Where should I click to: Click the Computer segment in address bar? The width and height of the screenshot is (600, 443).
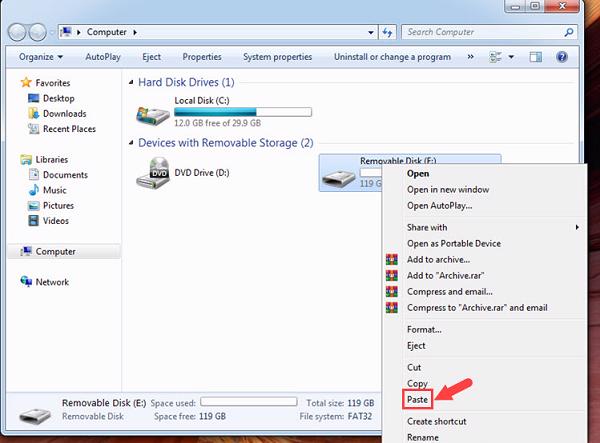(x=106, y=32)
